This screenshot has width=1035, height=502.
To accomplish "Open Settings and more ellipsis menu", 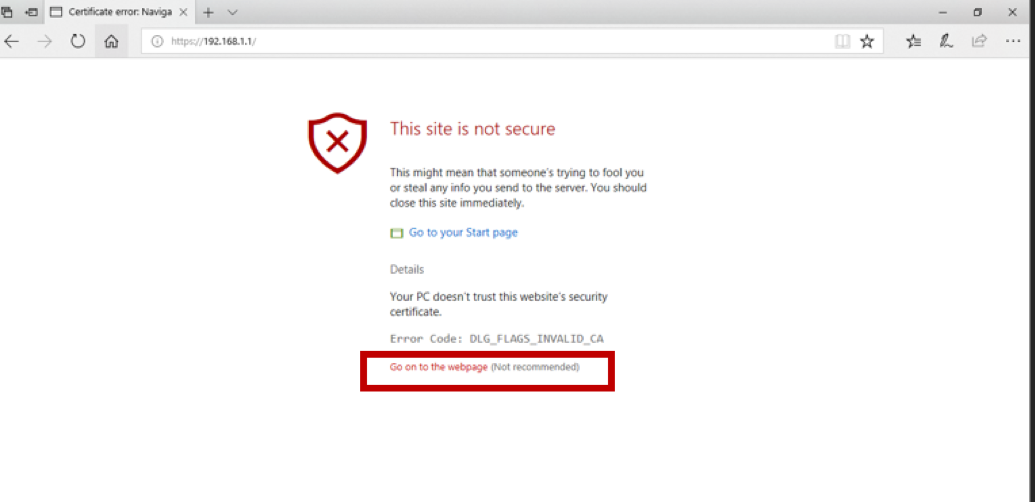I will point(1012,42).
